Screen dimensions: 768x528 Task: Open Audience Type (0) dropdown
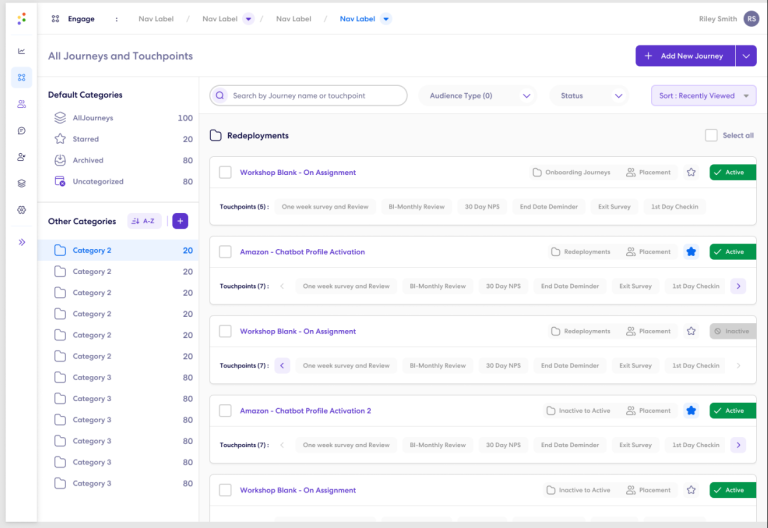(x=478, y=96)
